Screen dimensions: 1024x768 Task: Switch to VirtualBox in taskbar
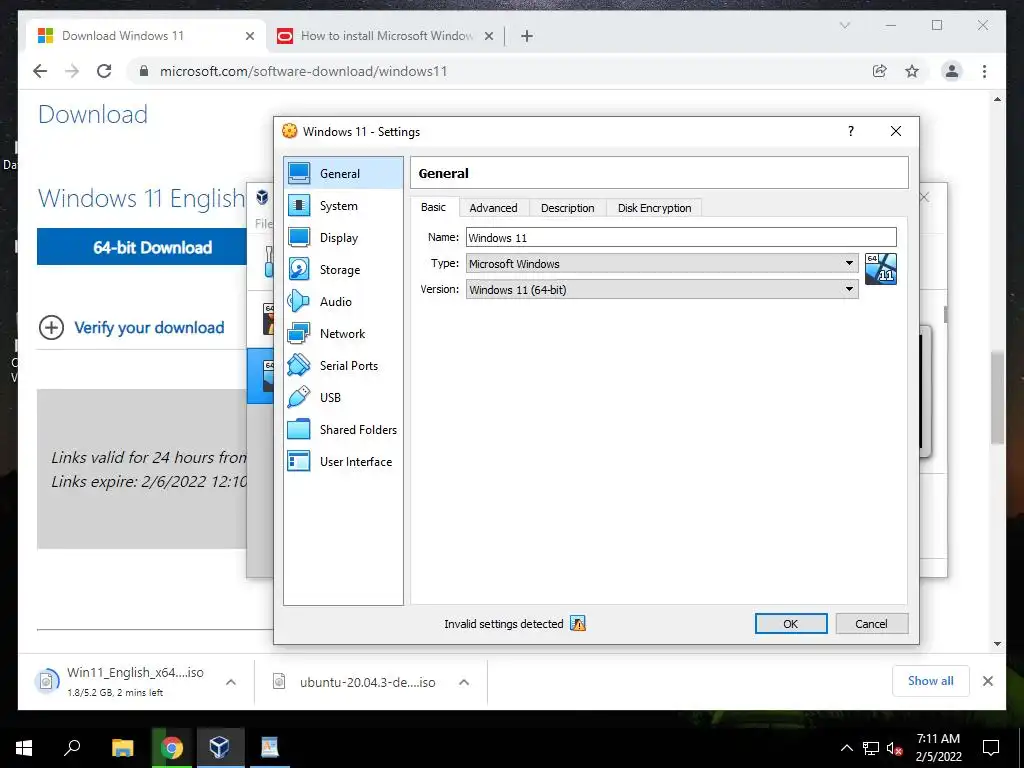tap(219, 747)
